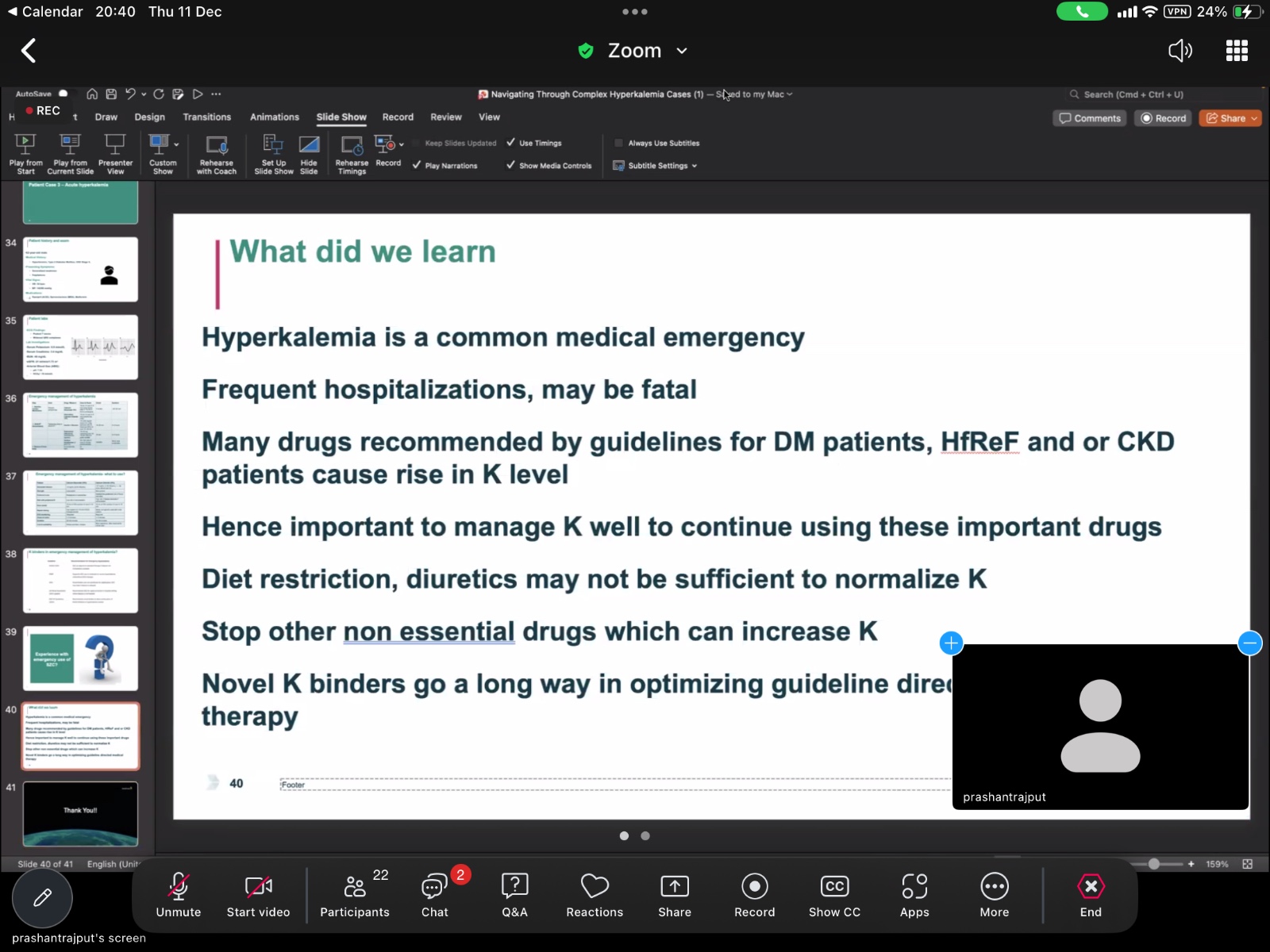Viewport: 1270px width, 952px height.
Task: Open the Chat panel
Action: [x=435, y=895]
